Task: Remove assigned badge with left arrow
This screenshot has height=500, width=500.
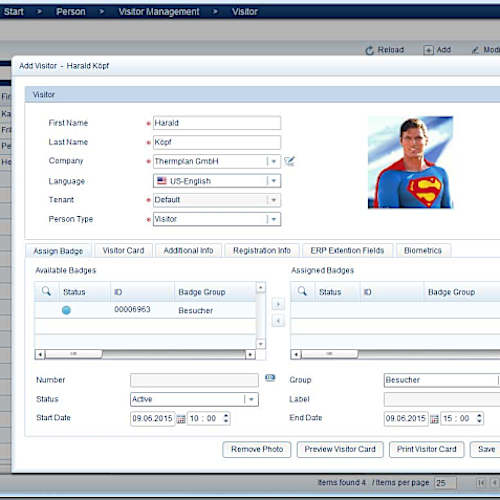Action: point(278,321)
